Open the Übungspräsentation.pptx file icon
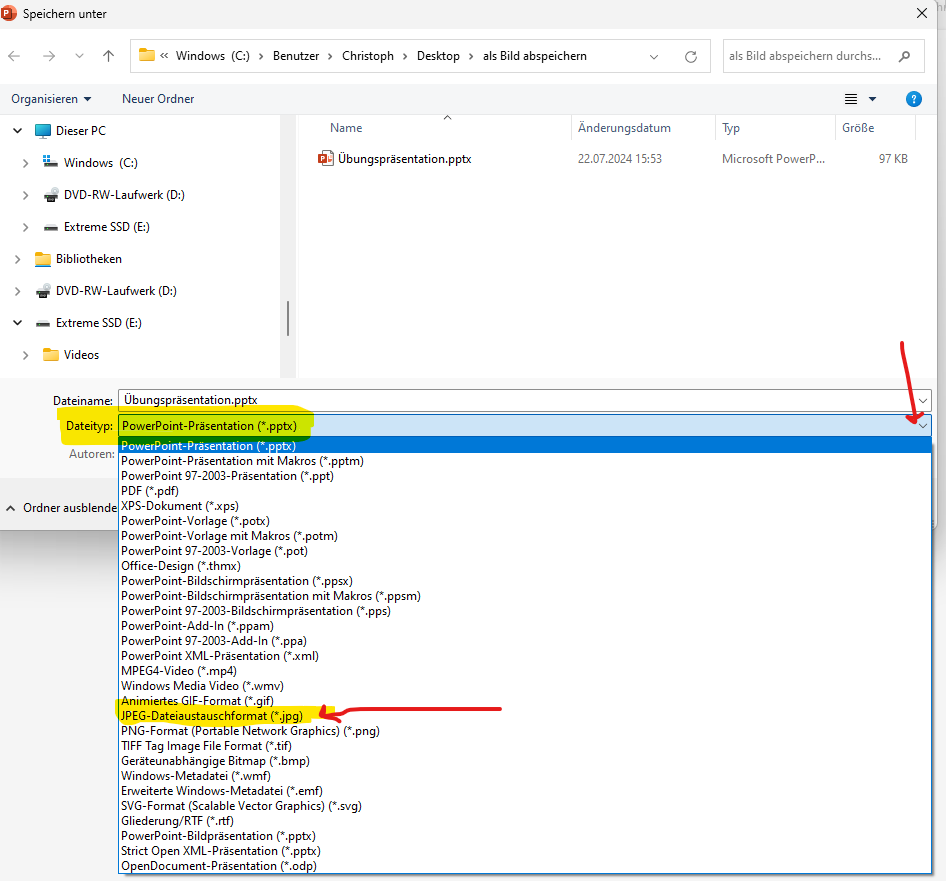Screen dimensions: 946x881 [x=325, y=159]
